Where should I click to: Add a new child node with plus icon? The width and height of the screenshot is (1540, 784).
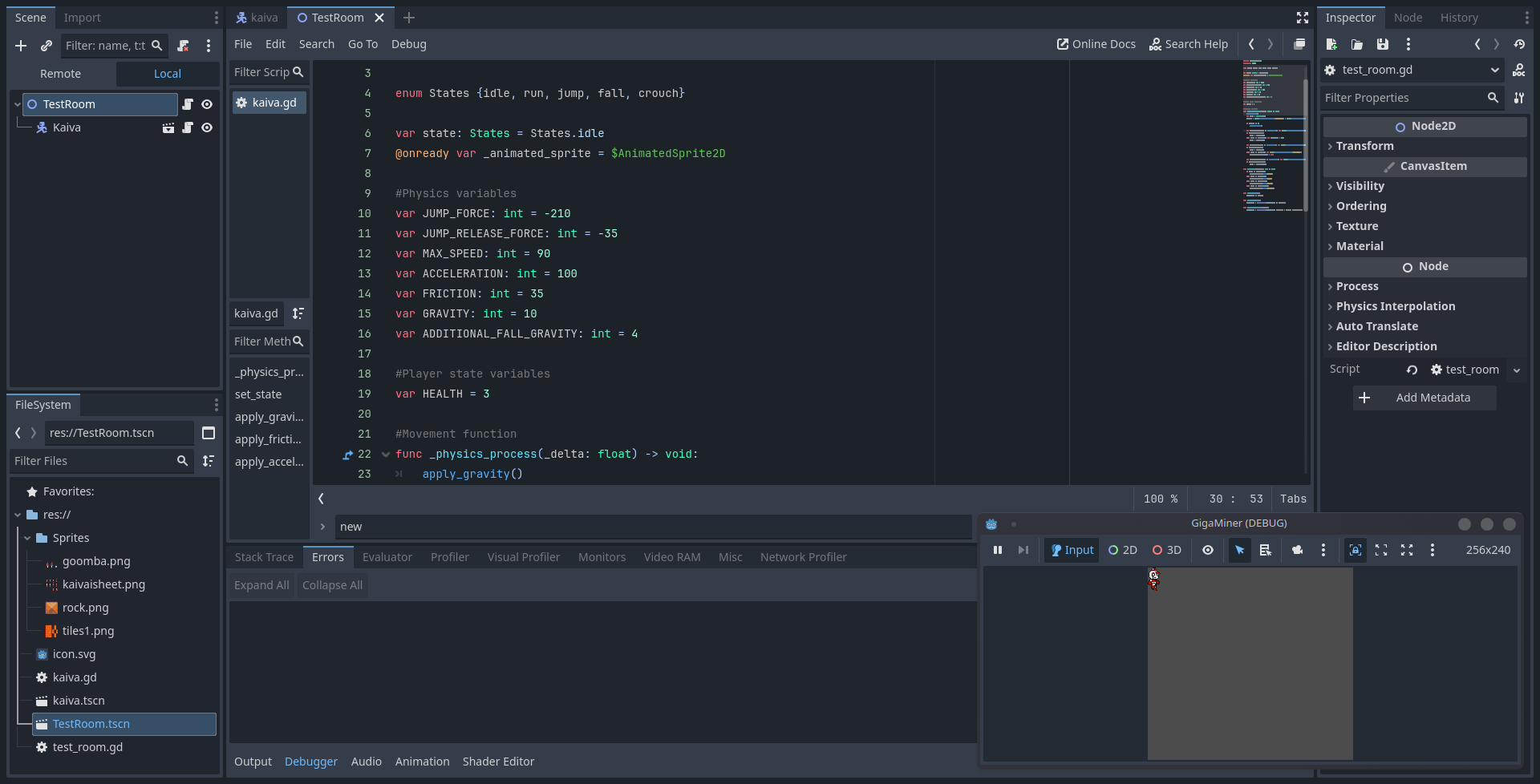21,46
